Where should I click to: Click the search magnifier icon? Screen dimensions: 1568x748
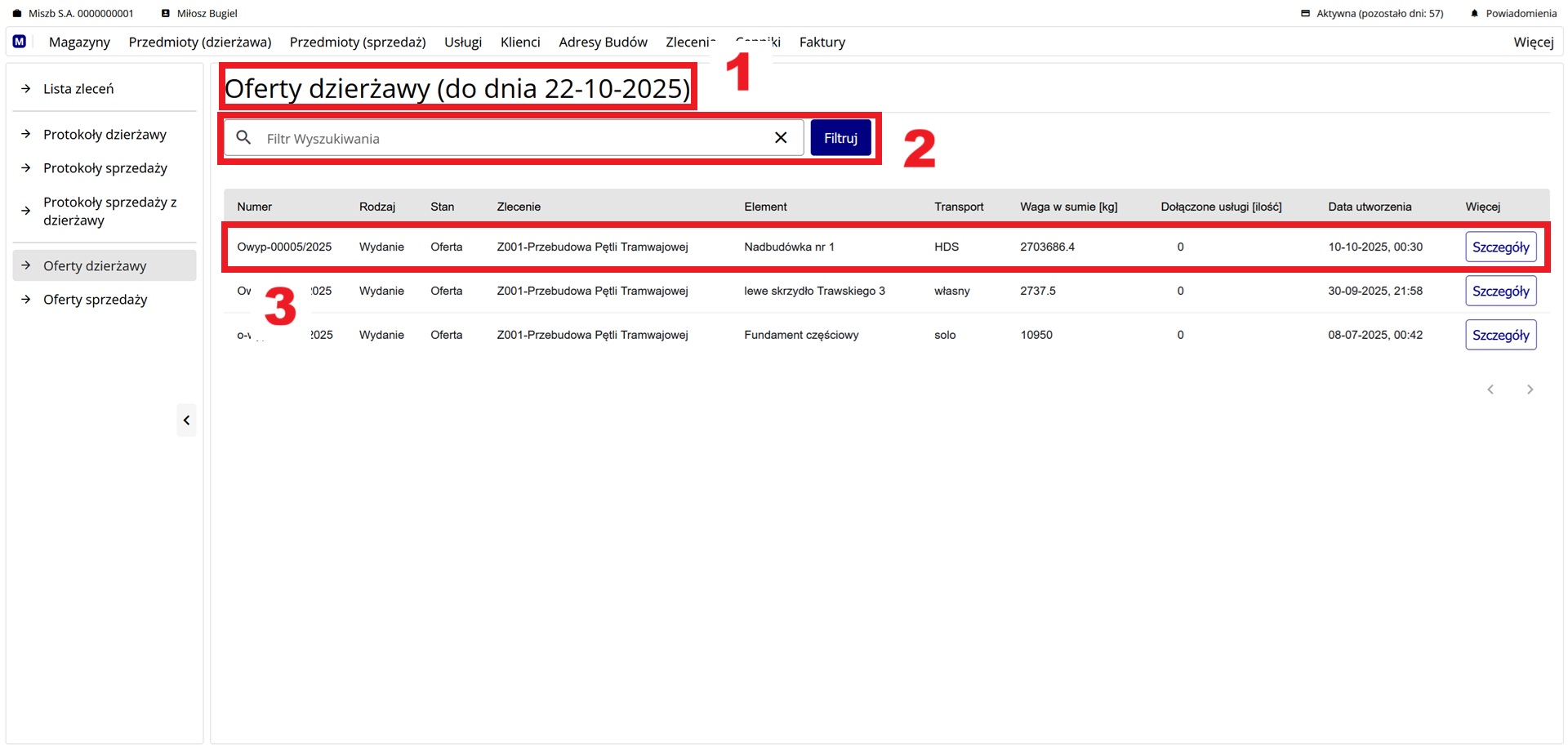(x=243, y=138)
